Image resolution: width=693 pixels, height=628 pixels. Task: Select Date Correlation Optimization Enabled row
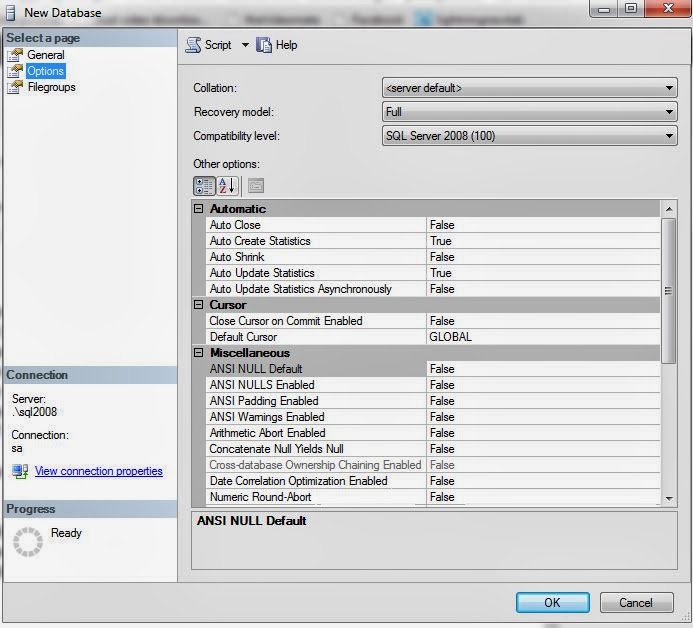[433, 481]
